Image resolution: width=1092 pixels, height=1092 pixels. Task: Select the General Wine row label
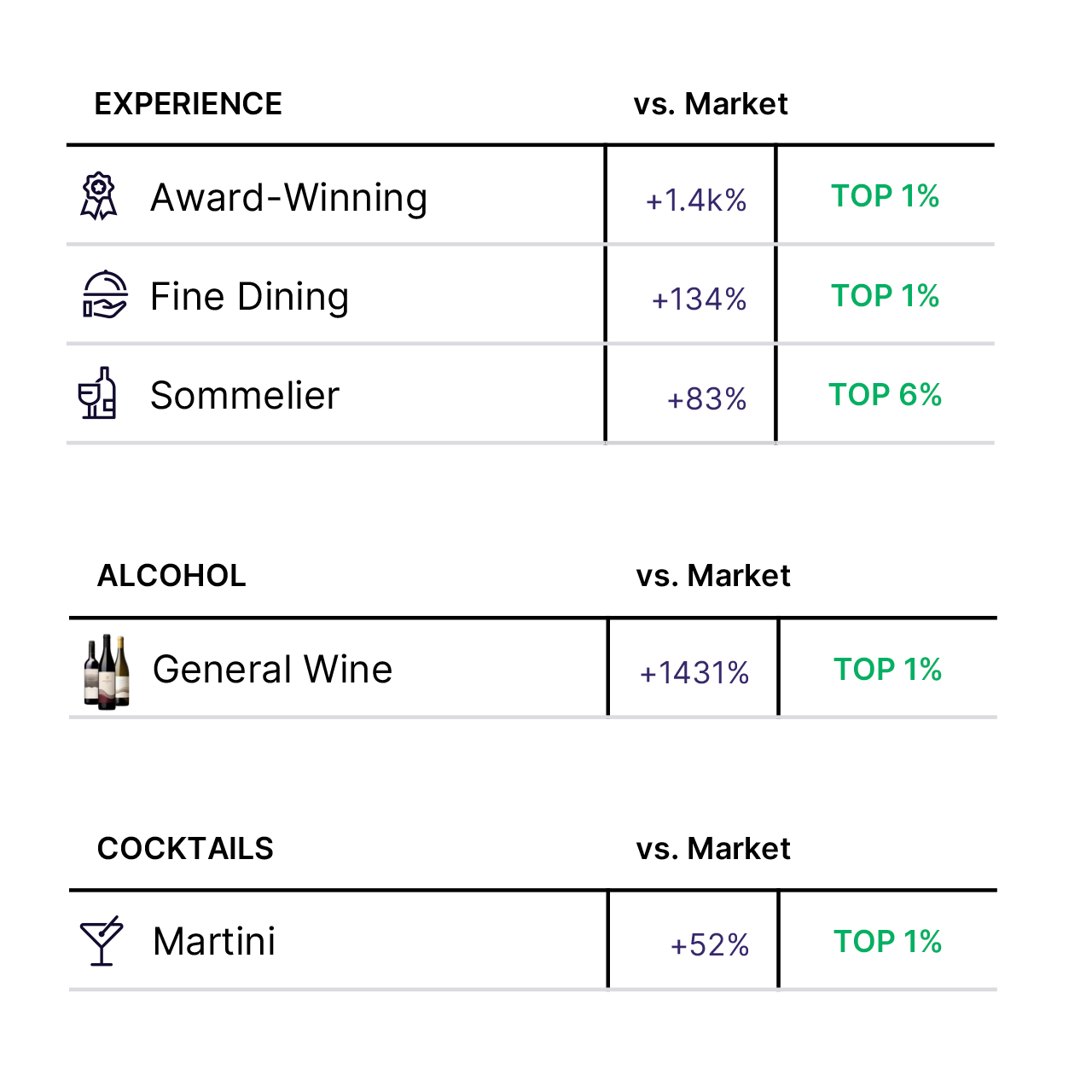(x=272, y=670)
